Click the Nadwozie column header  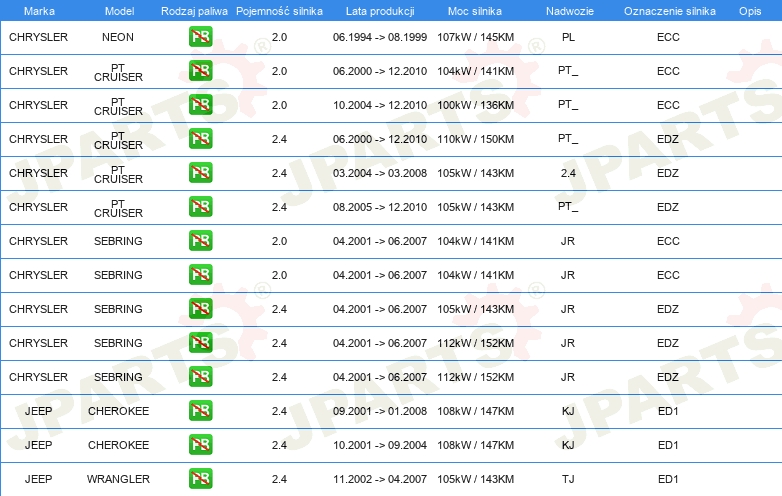coord(570,11)
